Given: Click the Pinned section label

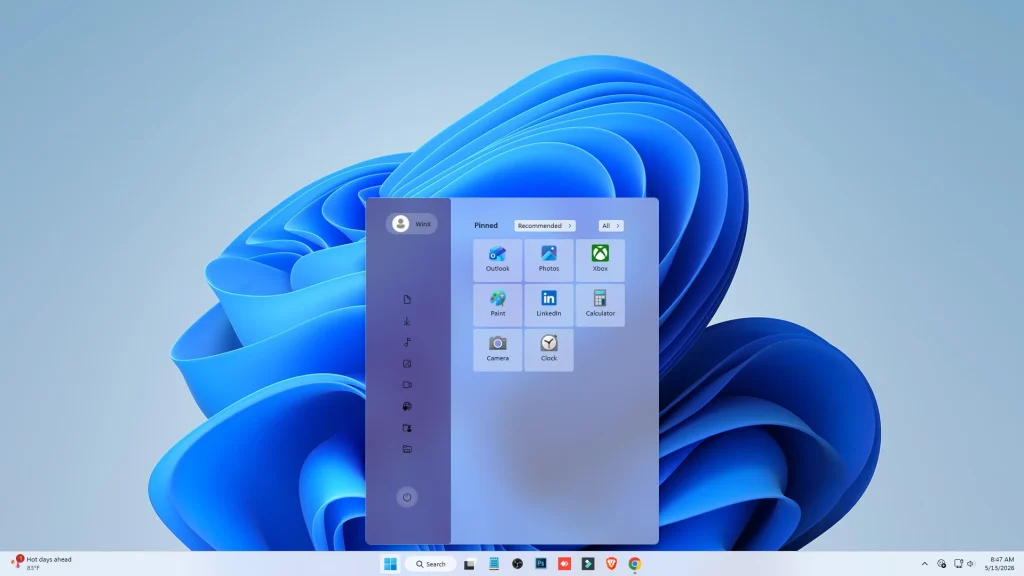Looking at the screenshot, I should coord(486,225).
